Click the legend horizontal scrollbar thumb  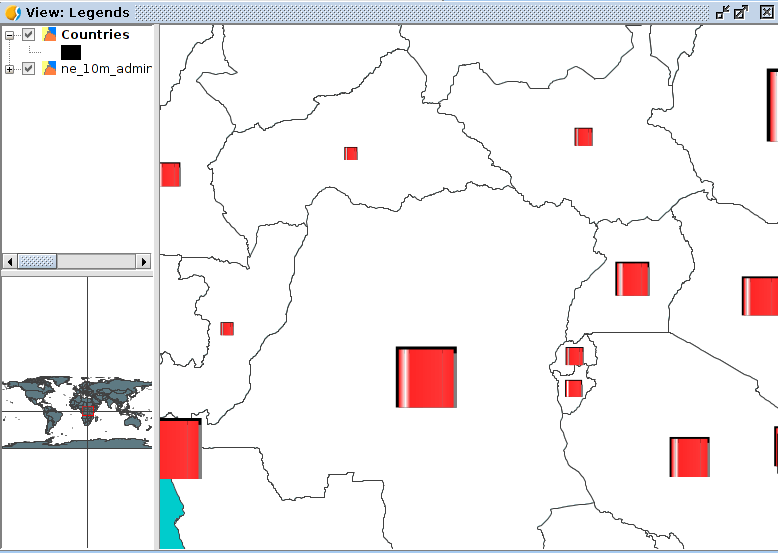pos(38,261)
